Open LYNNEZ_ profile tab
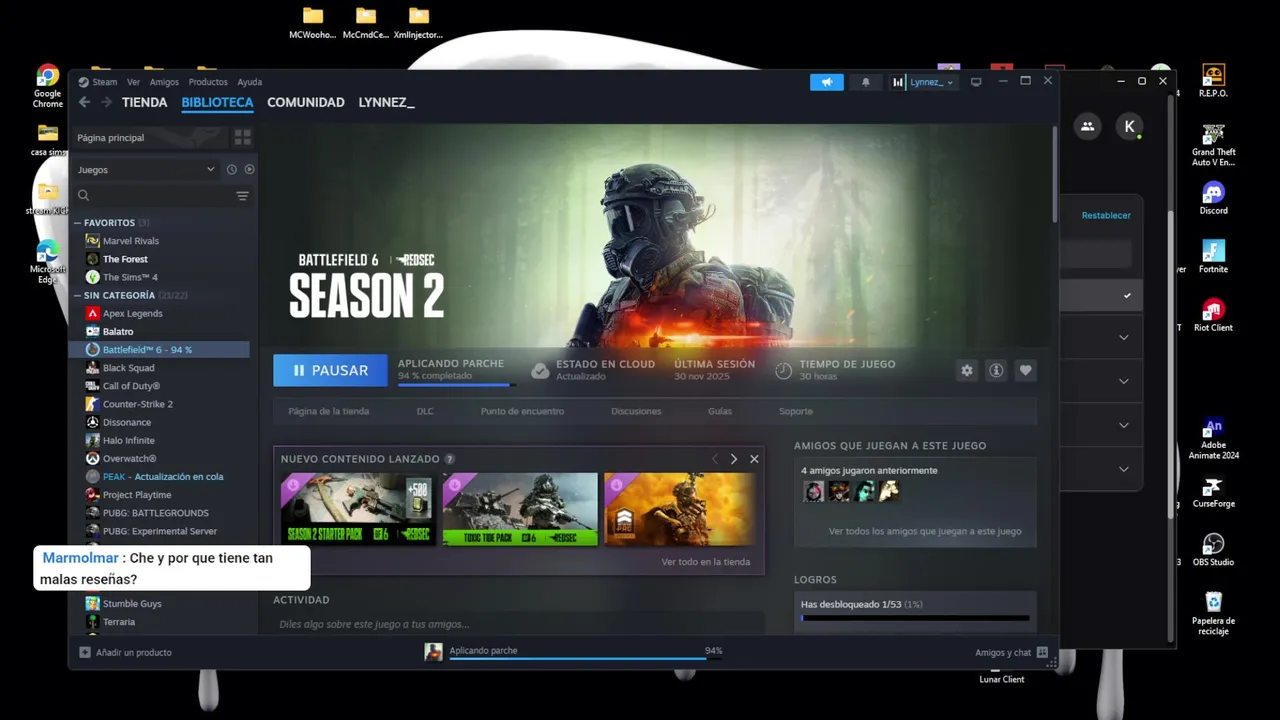Viewport: 1280px width, 720px height. coord(386,102)
